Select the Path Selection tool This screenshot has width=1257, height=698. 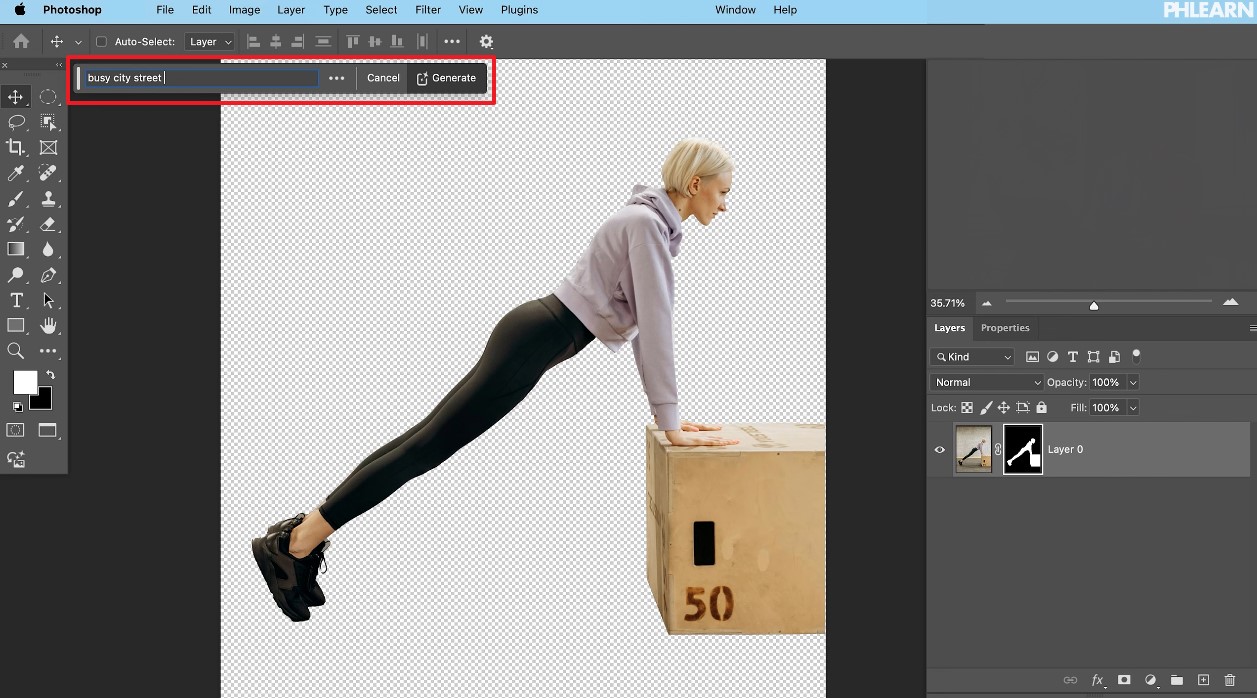[x=48, y=300]
